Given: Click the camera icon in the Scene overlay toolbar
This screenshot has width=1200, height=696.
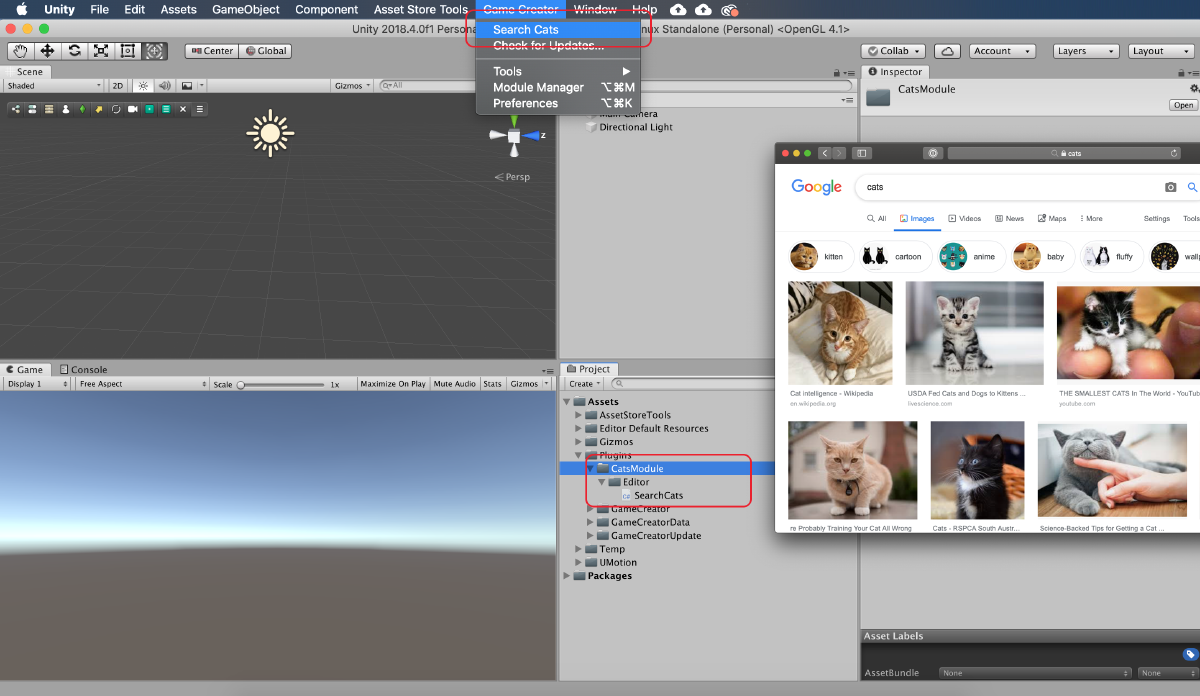Looking at the screenshot, I should [x=132, y=109].
